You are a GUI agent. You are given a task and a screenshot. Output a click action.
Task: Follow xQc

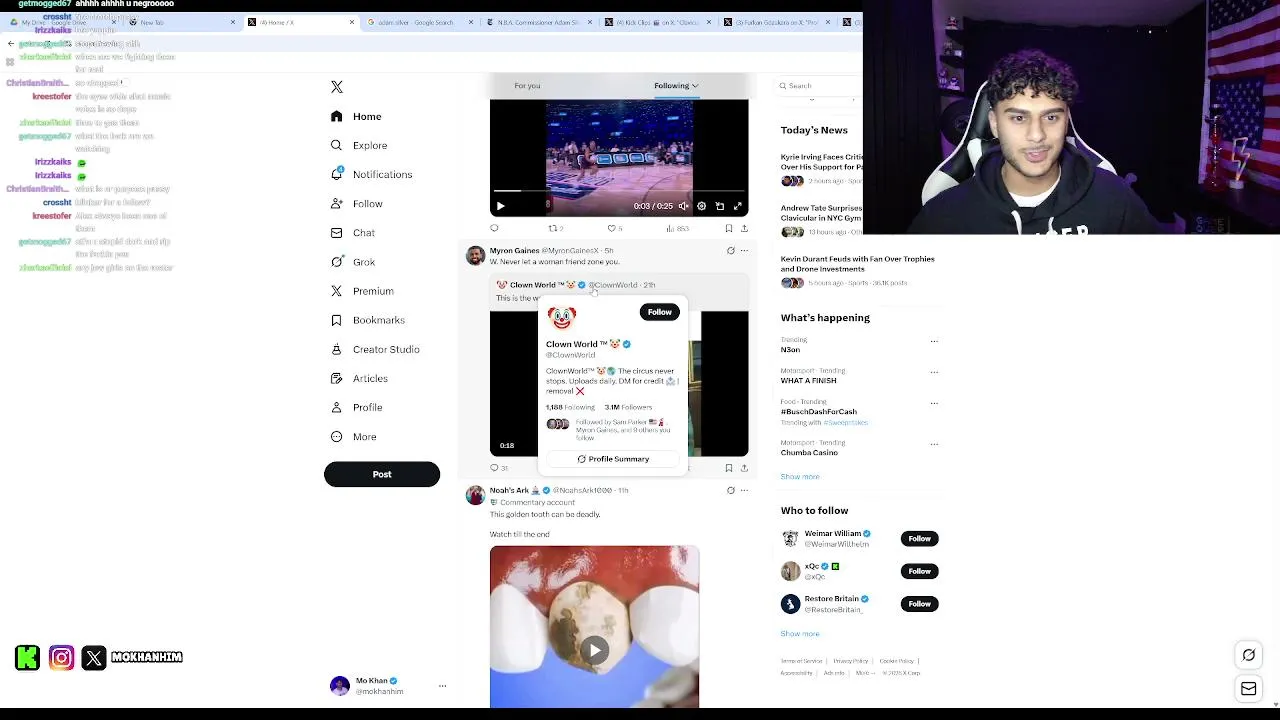(x=919, y=571)
